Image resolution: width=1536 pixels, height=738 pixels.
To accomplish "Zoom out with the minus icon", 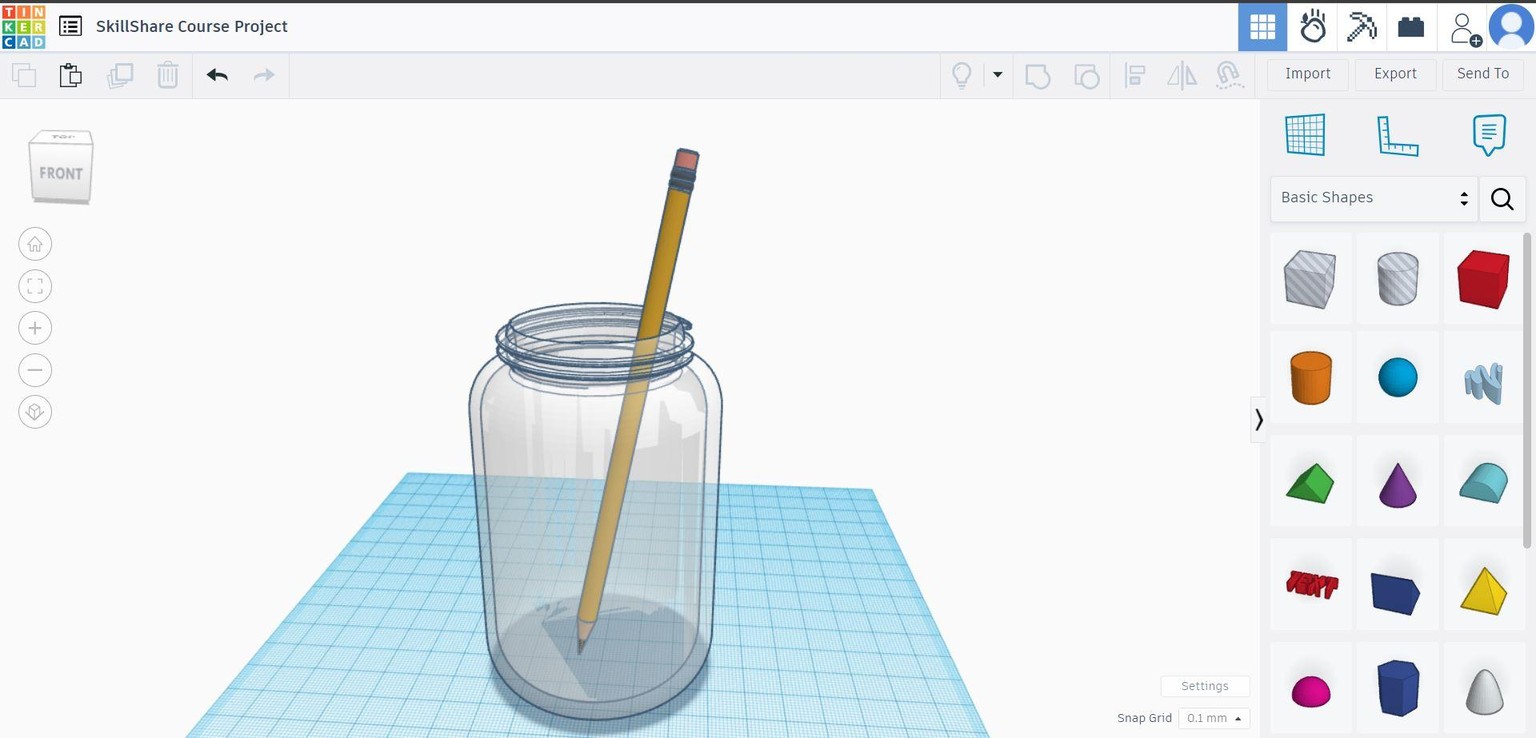I will 35,370.
